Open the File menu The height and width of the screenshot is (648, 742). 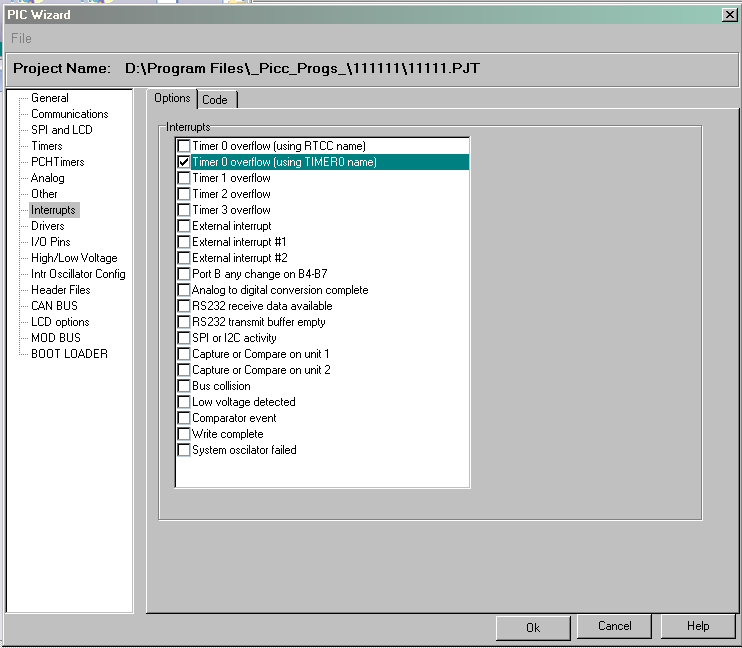(x=21, y=38)
